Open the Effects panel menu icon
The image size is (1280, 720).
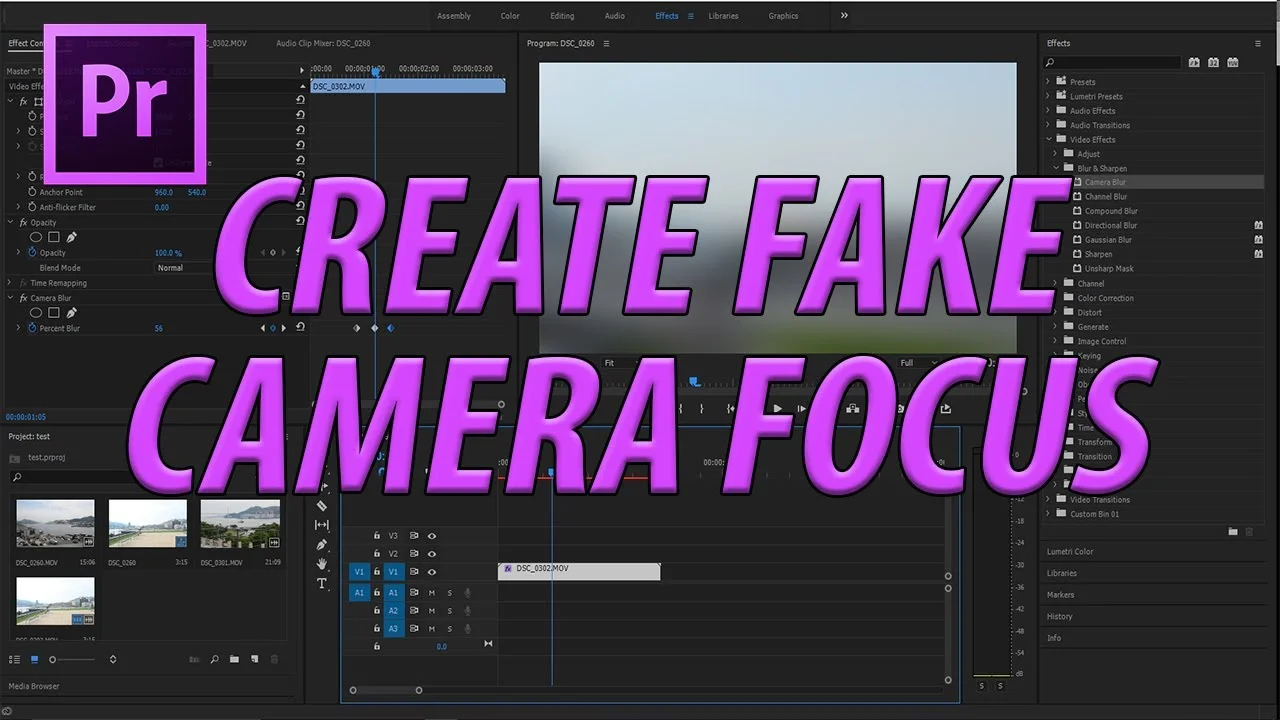click(1258, 43)
